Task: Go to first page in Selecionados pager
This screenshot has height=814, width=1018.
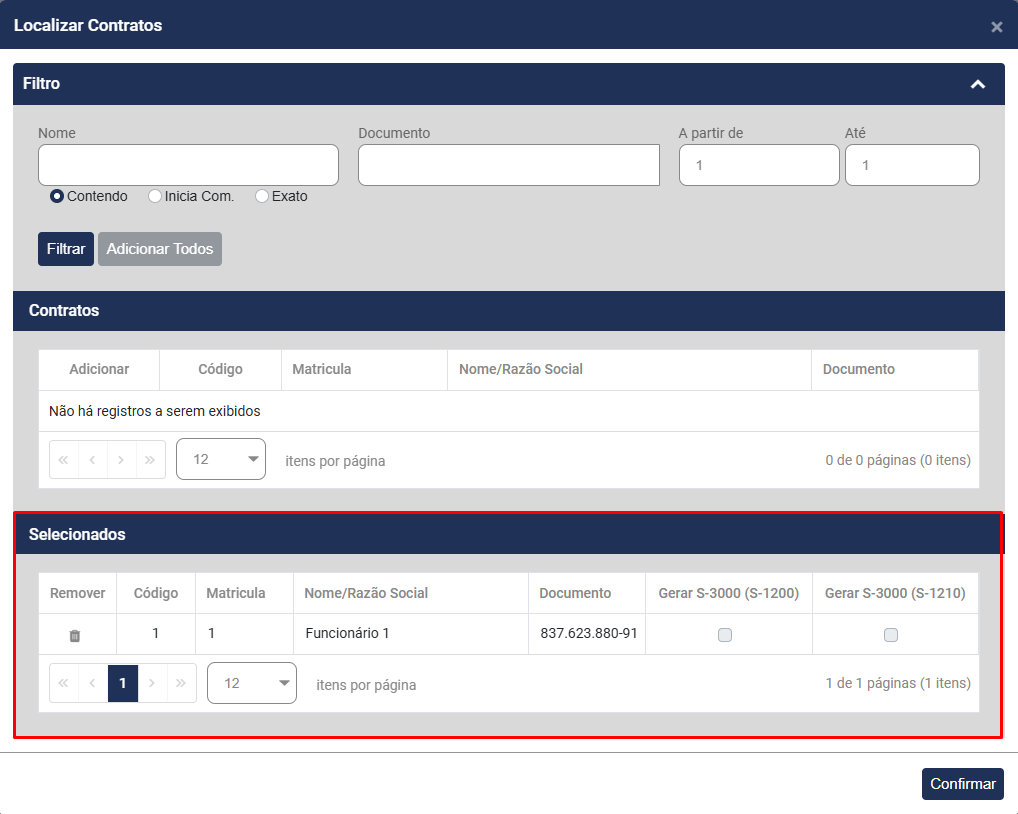Action: [64, 683]
